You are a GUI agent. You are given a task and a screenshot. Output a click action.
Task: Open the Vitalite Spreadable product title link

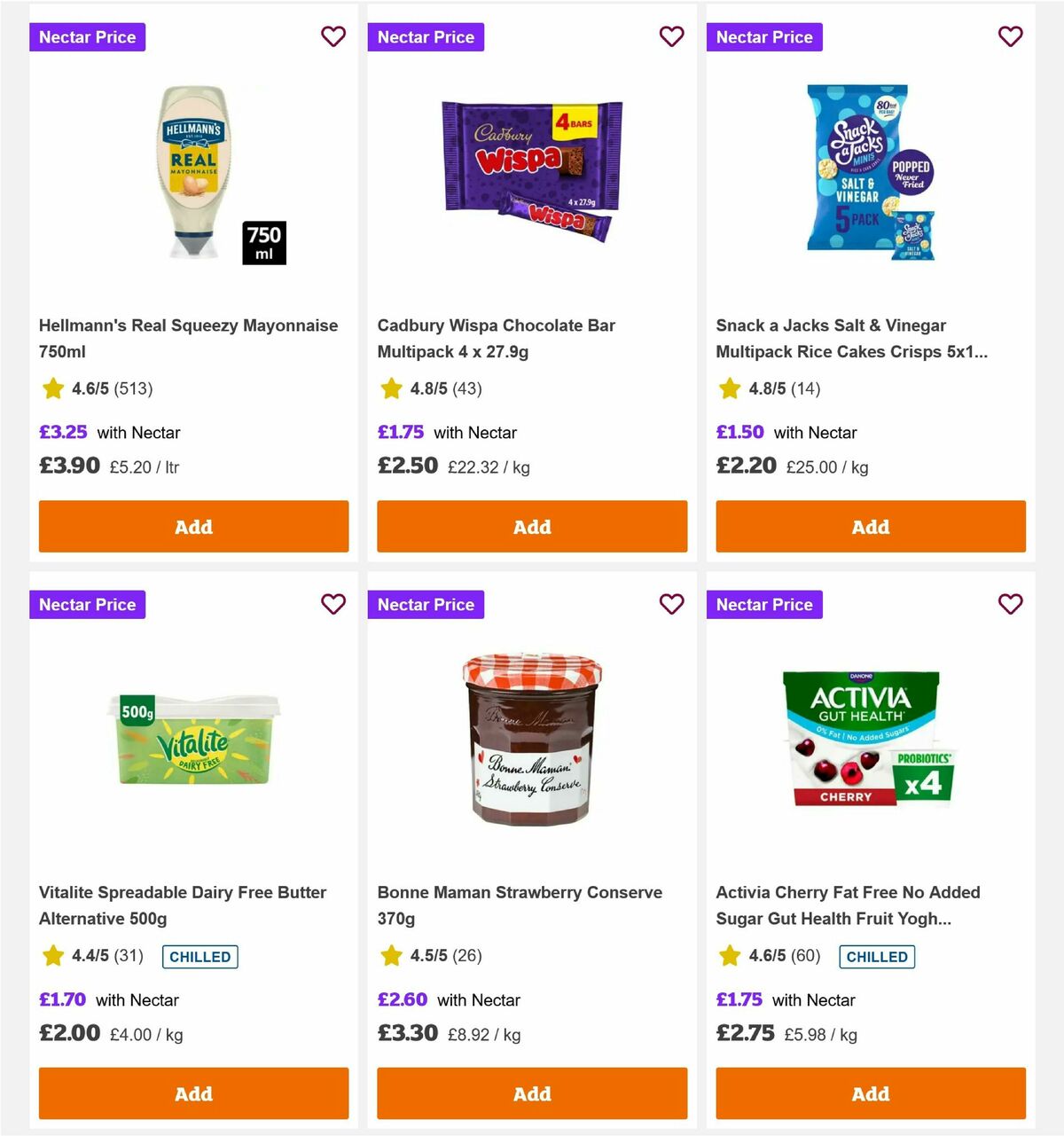pos(182,905)
